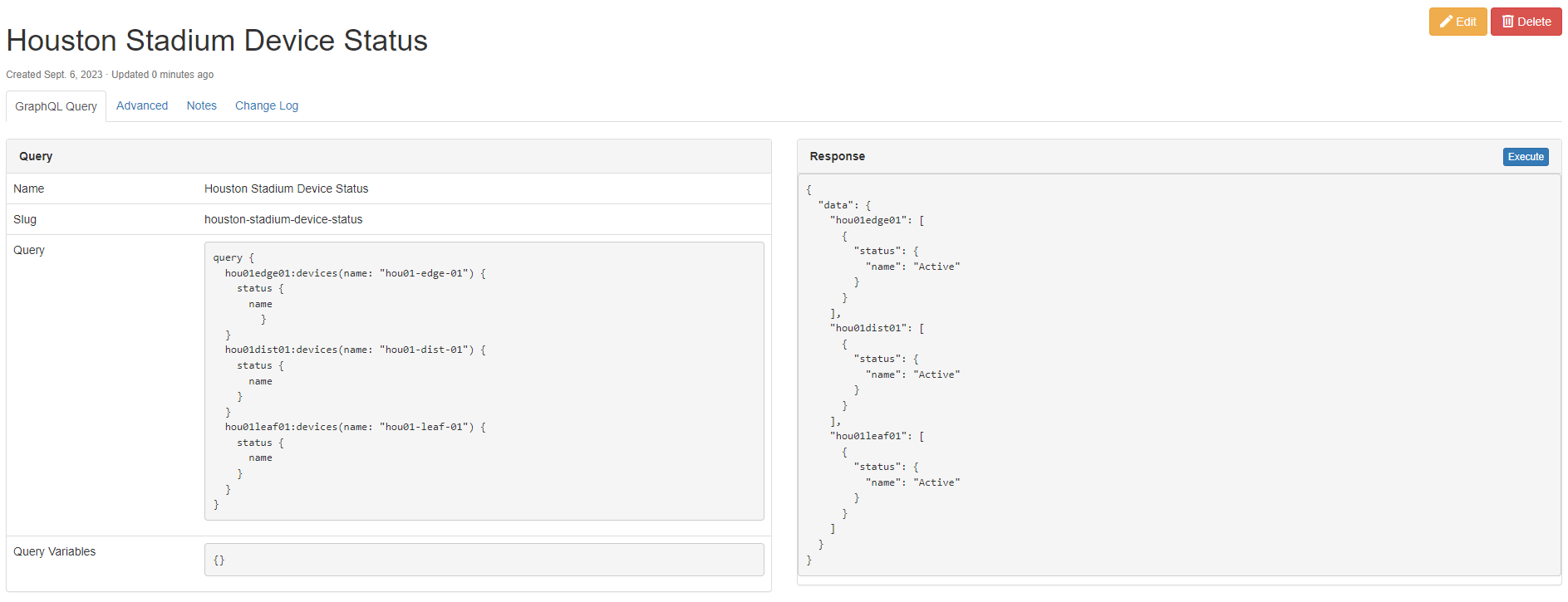The width and height of the screenshot is (1568, 602).
Task: Click the slug value houston-stadium-device-status
Action: coord(283,219)
